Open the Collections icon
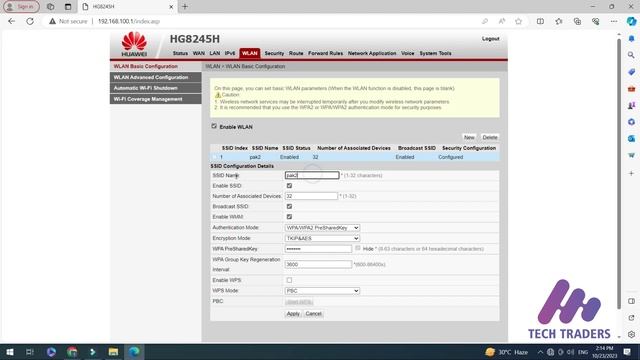 (577, 21)
